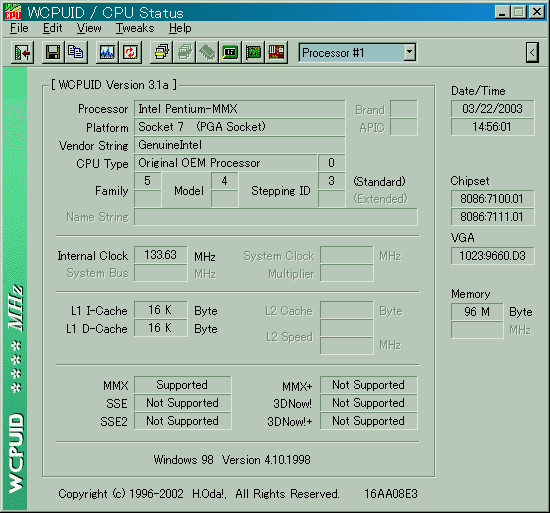The image size is (550, 513).
Task: Click the Exit door icon in toolbar
Action: [22, 53]
